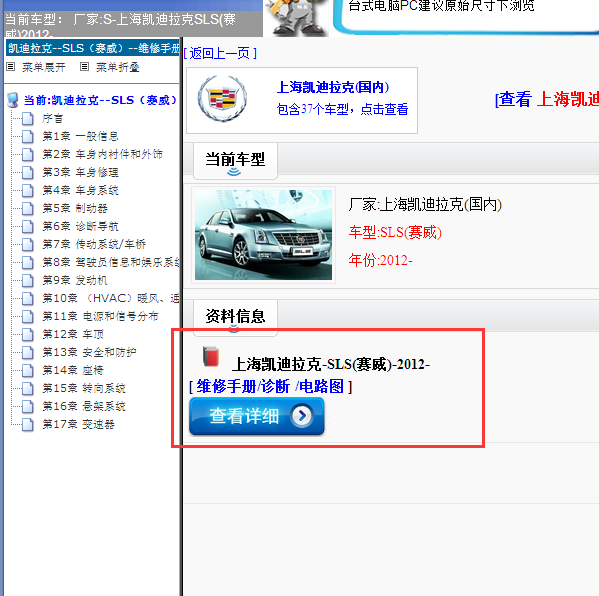Click the 凯迪拉克--SLS(赛威)--维修手册 panel title
This screenshot has width=599, height=596.
93,48
